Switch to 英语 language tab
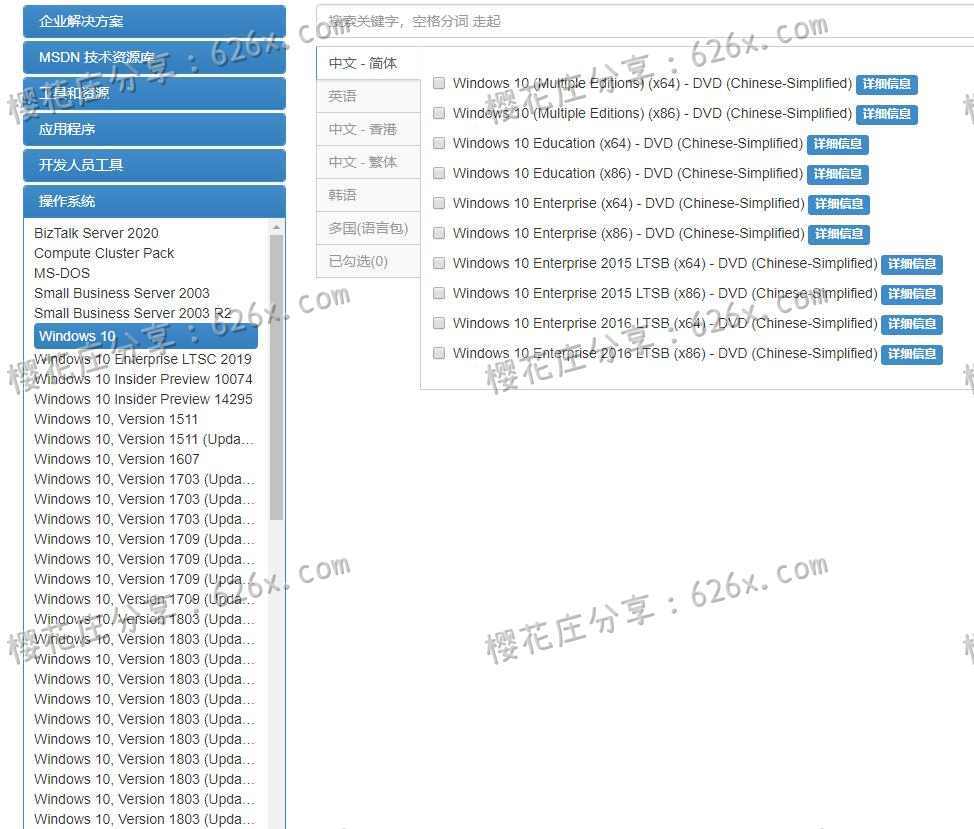This screenshot has height=829, width=974. (368, 96)
